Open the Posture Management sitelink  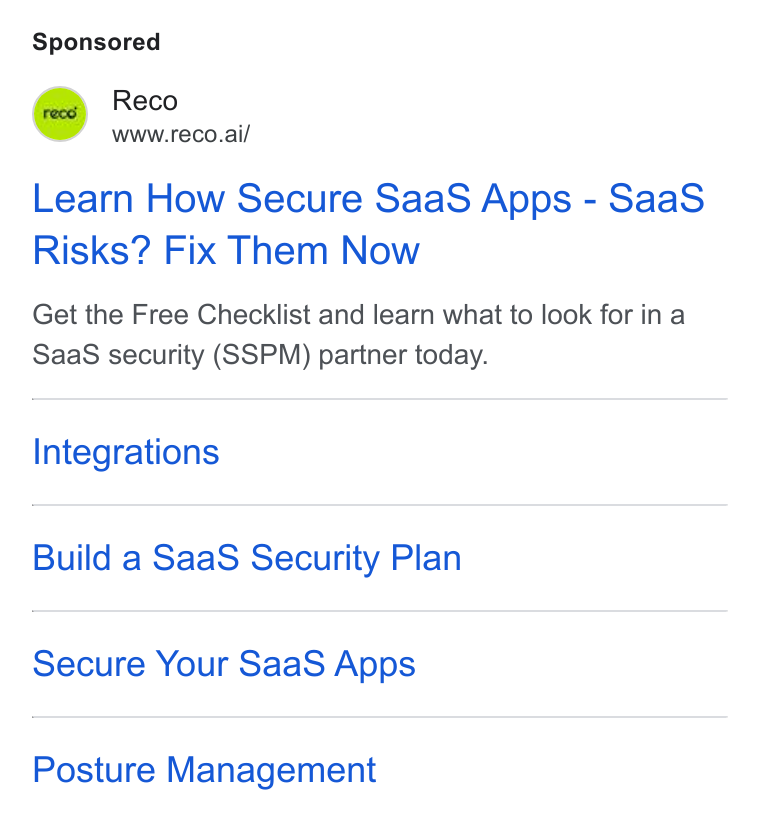click(x=204, y=770)
